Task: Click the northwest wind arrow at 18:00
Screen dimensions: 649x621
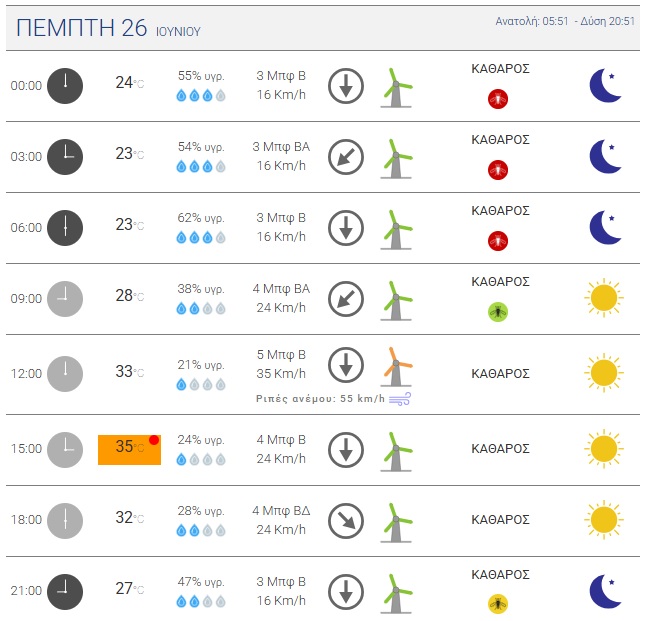Action: click(346, 520)
